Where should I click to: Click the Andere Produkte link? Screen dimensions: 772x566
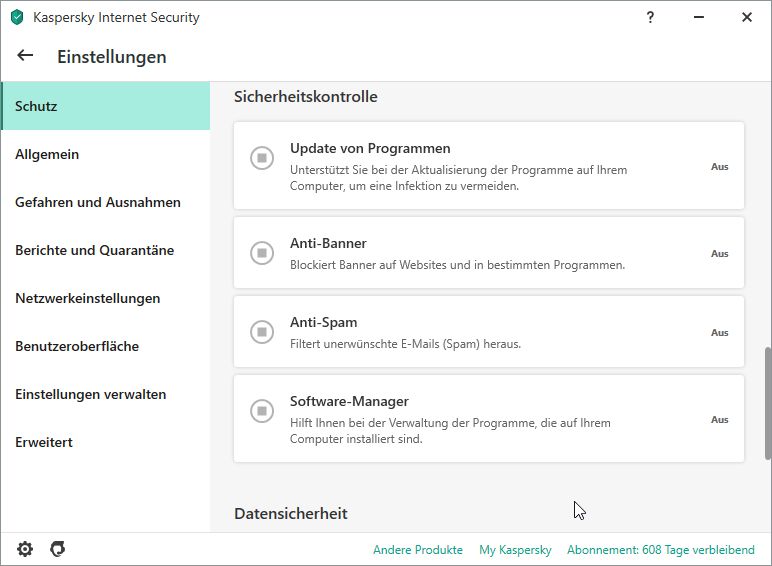(x=418, y=550)
